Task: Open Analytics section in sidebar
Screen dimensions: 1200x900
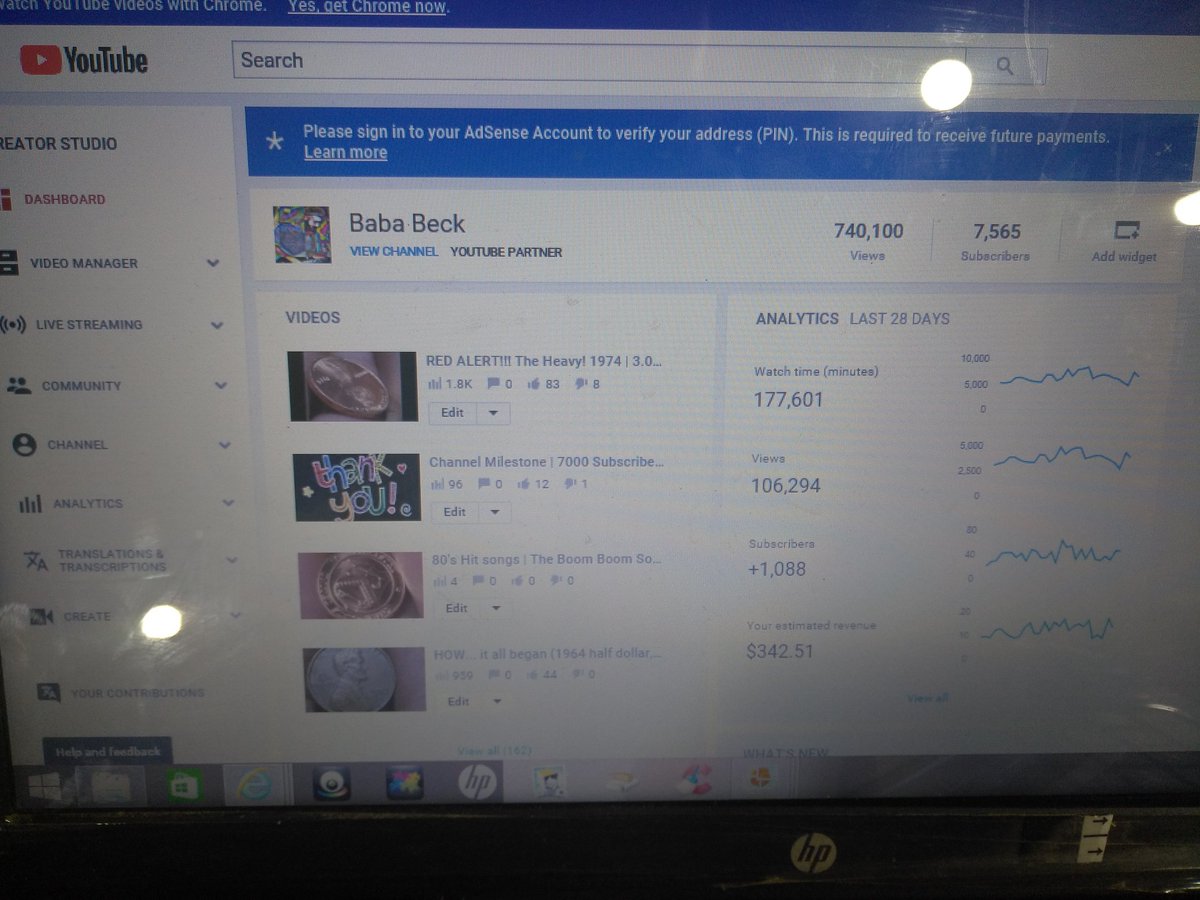Action: click(88, 504)
